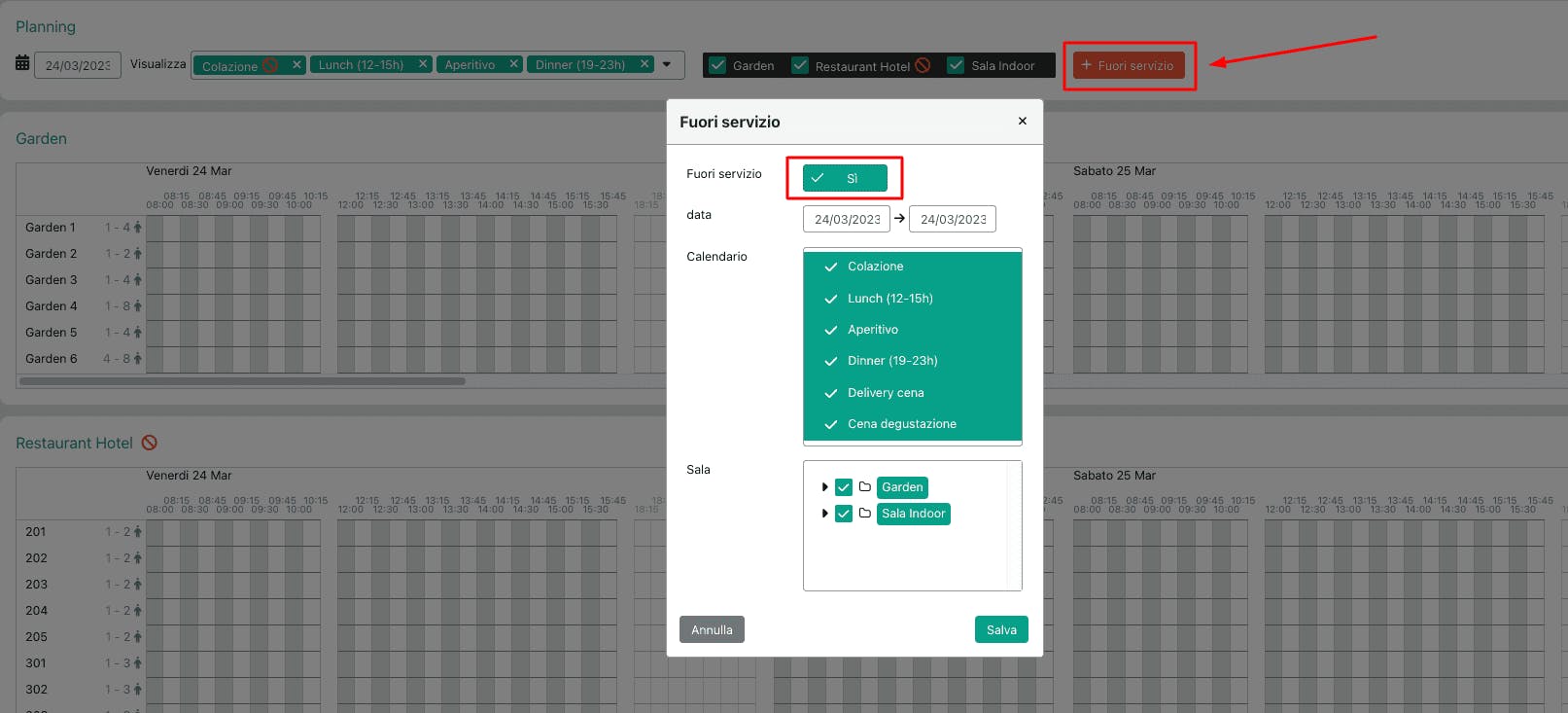Select the Garden label in Sala tree

(902, 487)
